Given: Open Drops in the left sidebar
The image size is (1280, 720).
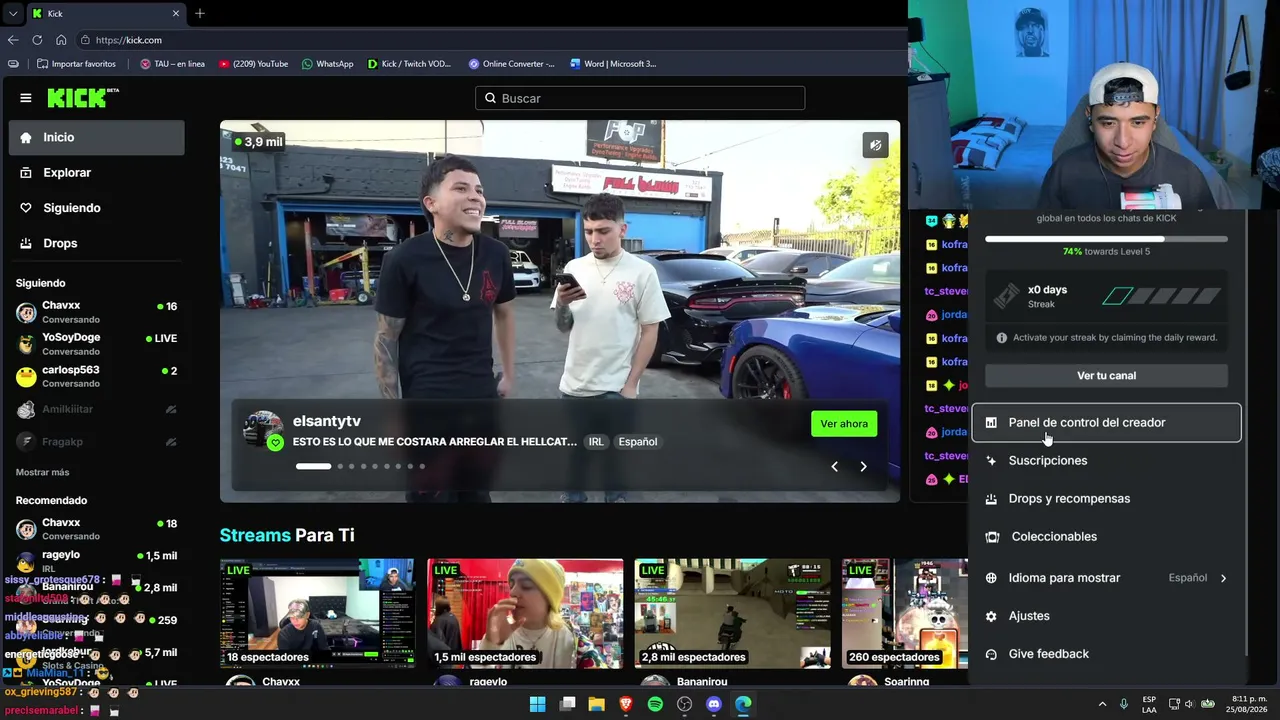Looking at the screenshot, I should [x=97, y=243].
